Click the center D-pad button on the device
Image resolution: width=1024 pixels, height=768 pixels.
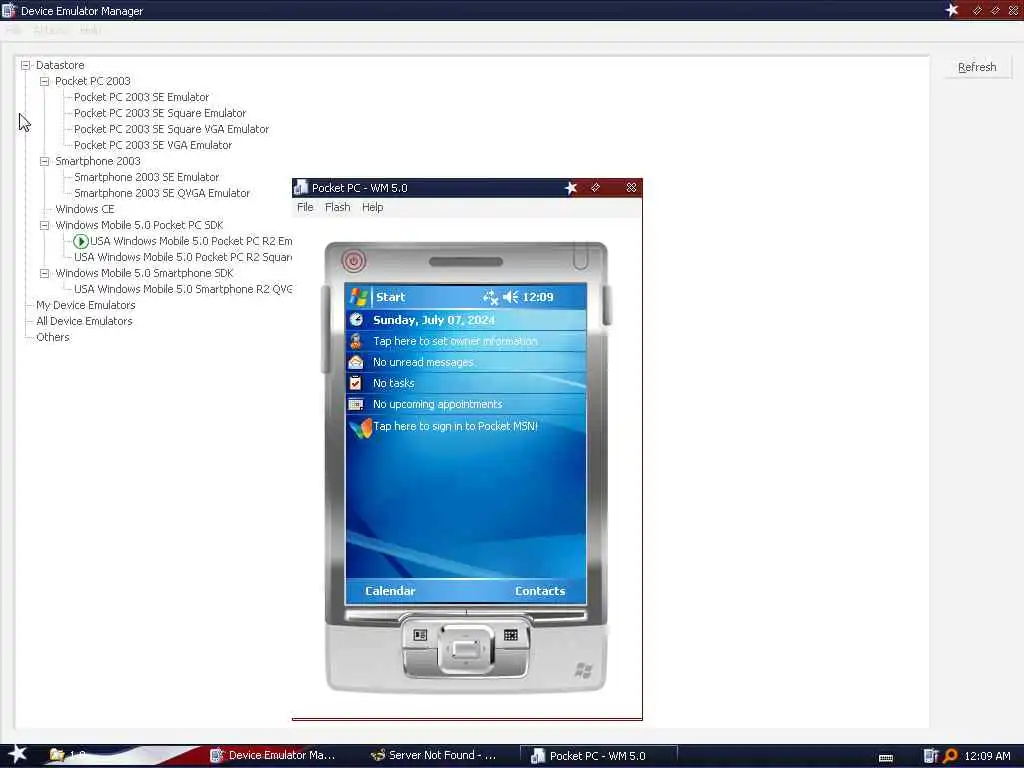coord(466,650)
